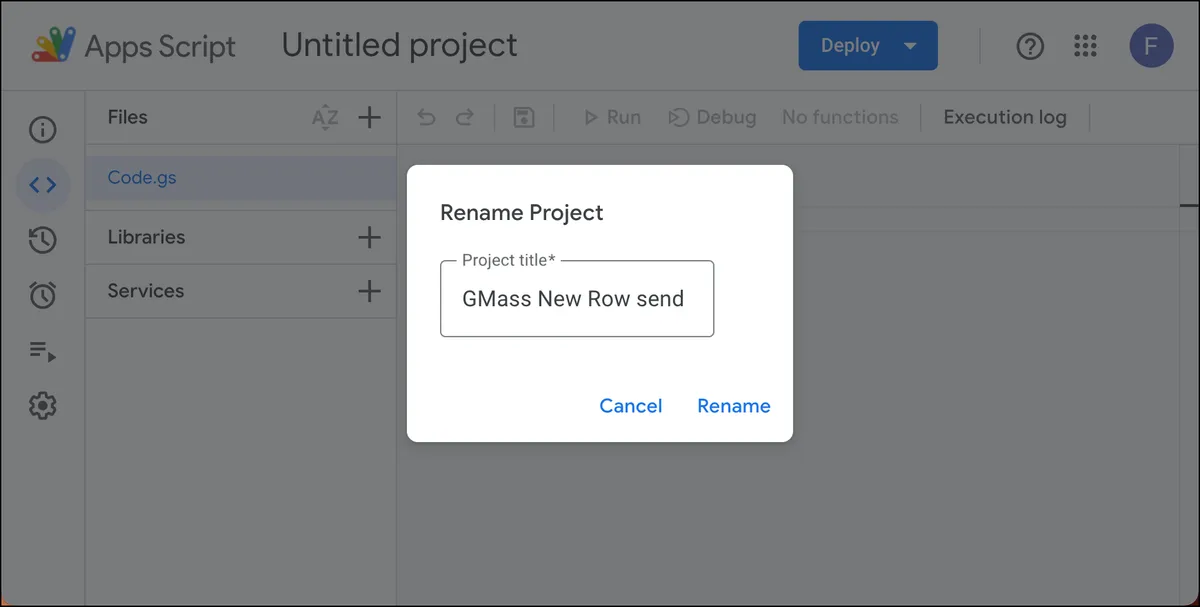Viewport: 1200px width, 607px height.
Task: Select the Code.gs file
Action: (x=241, y=178)
